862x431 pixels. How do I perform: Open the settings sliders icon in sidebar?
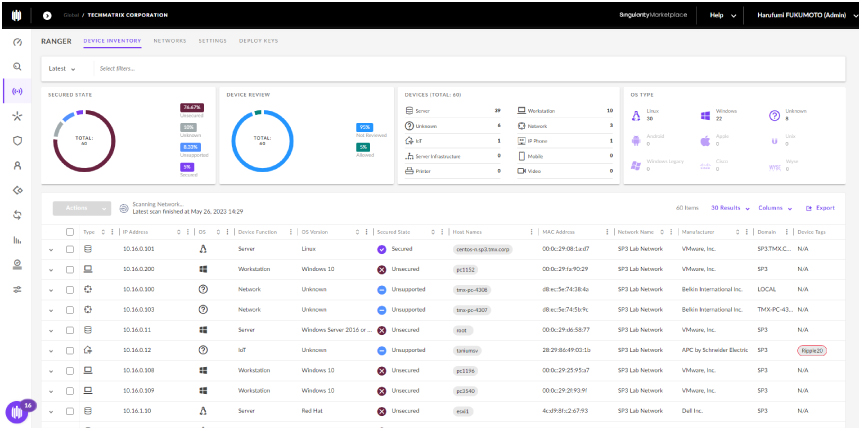click(x=17, y=289)
